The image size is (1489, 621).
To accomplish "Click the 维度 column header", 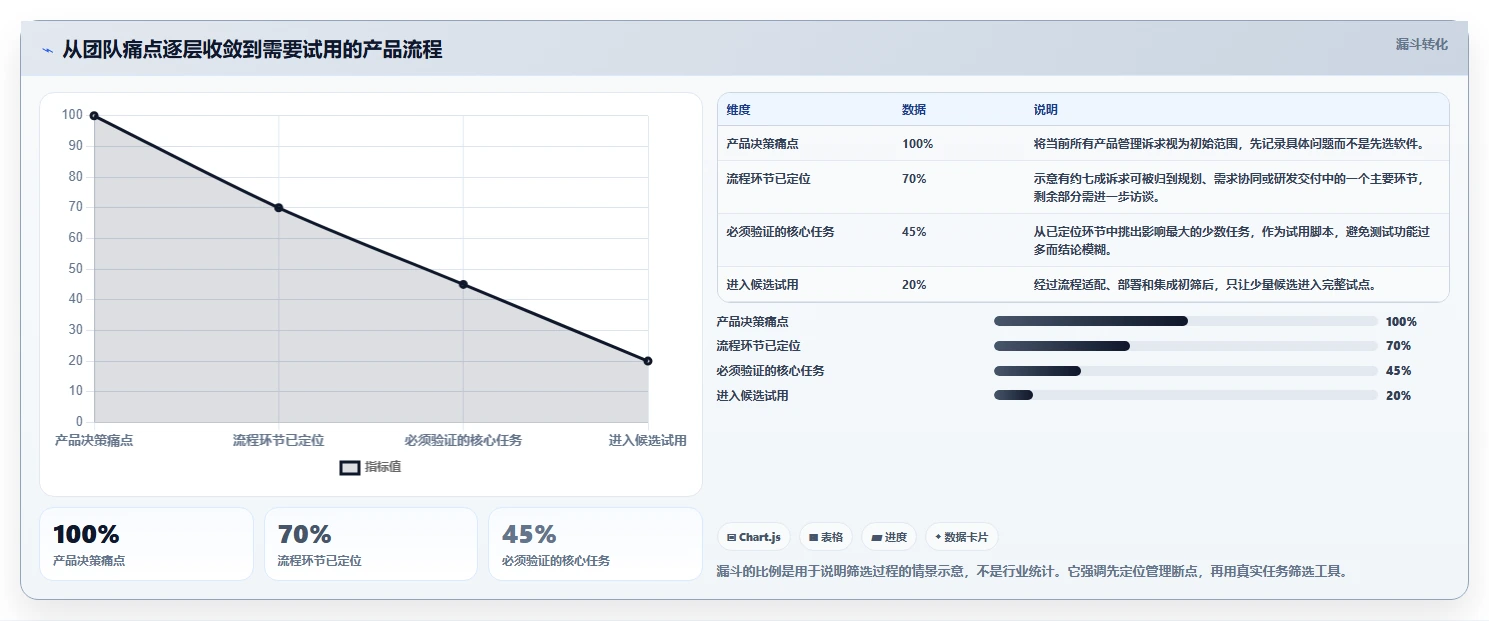I will (x=739, y=110).
